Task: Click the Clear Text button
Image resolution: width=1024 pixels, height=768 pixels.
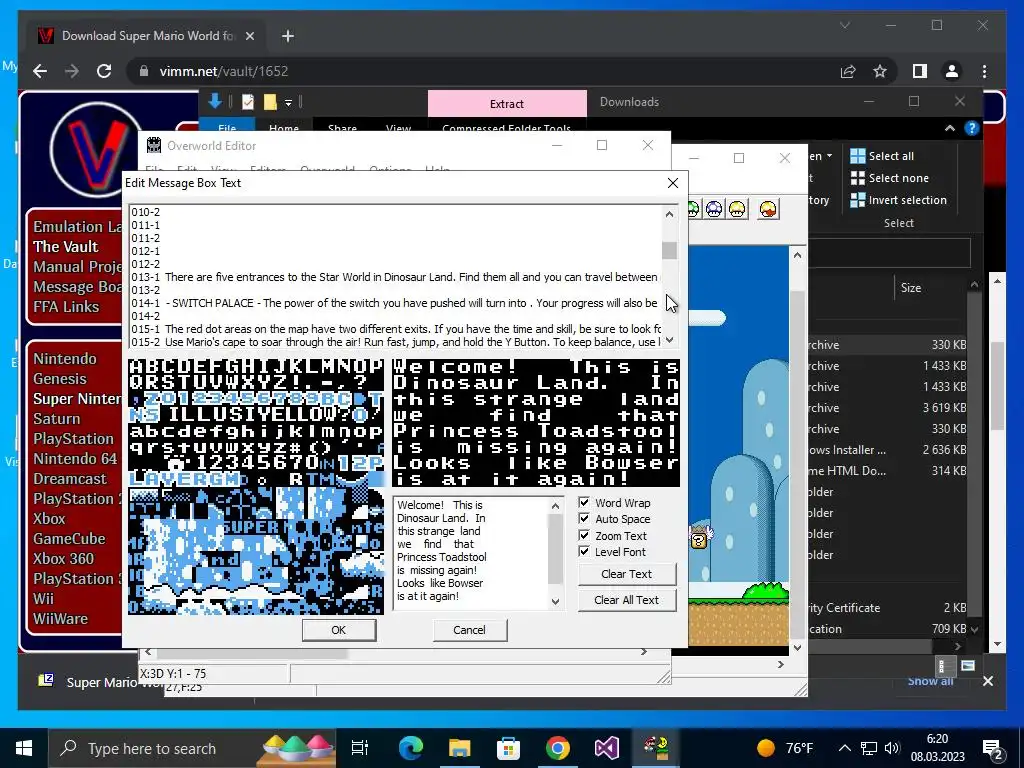Action: (626, 573)
